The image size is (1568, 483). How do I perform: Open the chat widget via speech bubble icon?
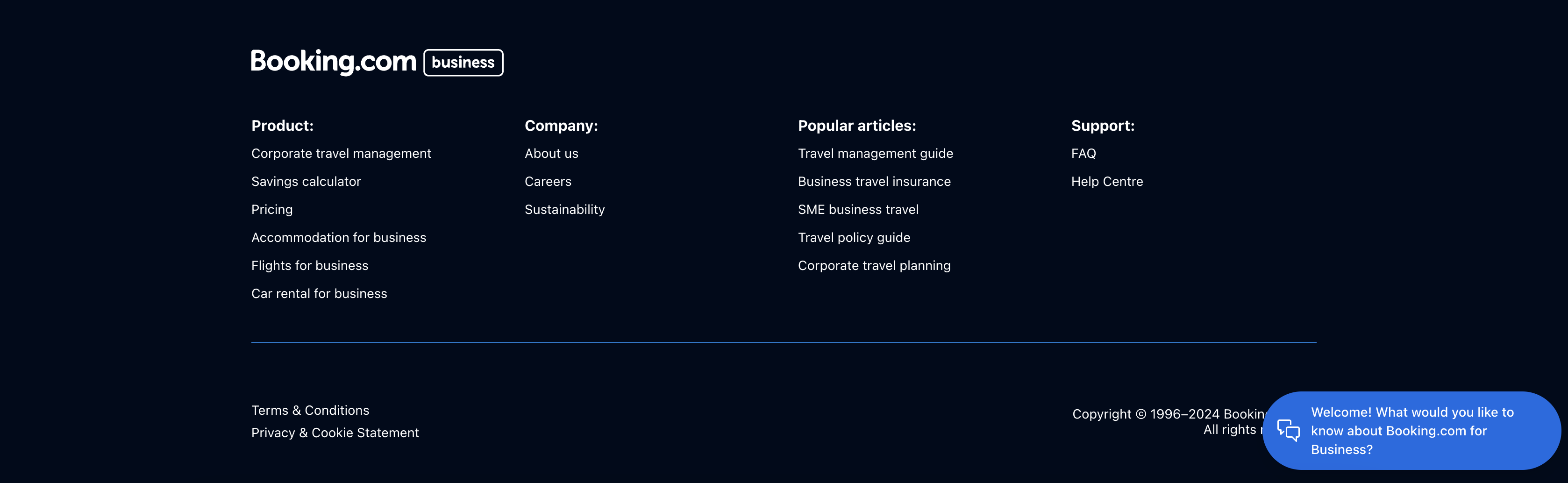tap(1289, 430)
